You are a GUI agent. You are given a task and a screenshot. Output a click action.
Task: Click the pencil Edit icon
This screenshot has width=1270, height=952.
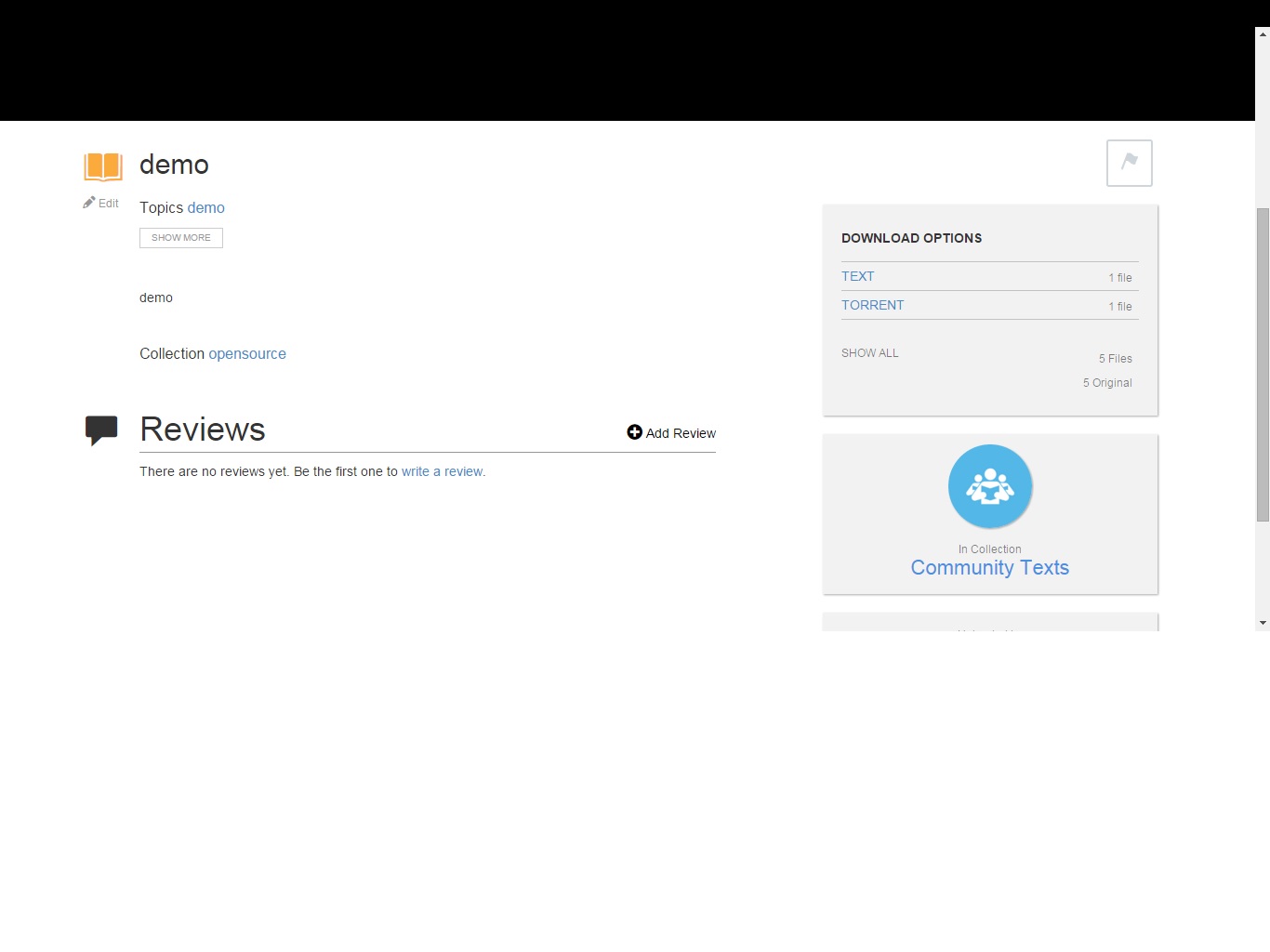point(89,203)
